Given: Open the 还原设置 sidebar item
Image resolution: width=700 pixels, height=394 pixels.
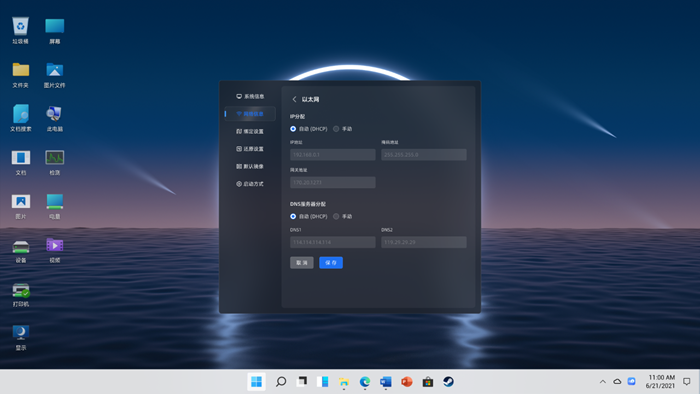Looking at the screenshot, I should pos(250,149).
